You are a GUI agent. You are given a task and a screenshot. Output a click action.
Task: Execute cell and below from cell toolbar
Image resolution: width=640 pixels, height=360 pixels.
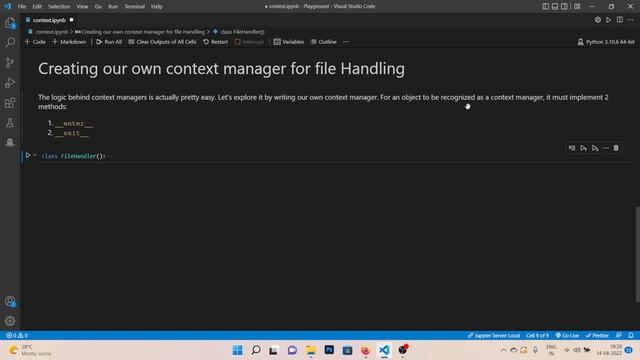coord(595,148)
